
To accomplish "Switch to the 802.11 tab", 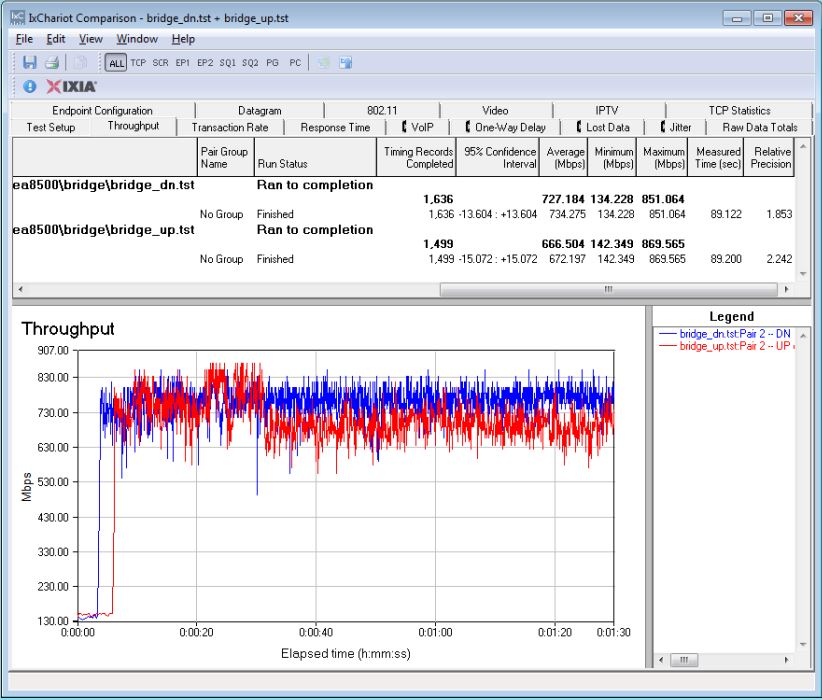I will [382, 111].
